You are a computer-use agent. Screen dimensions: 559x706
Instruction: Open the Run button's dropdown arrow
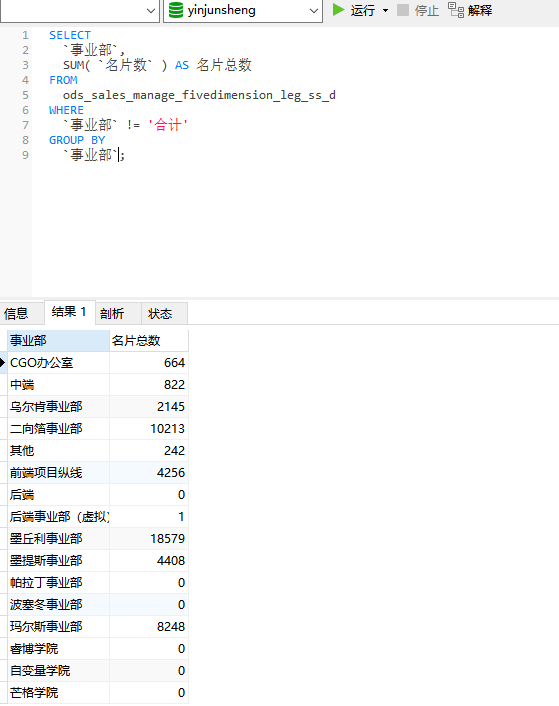385,10
